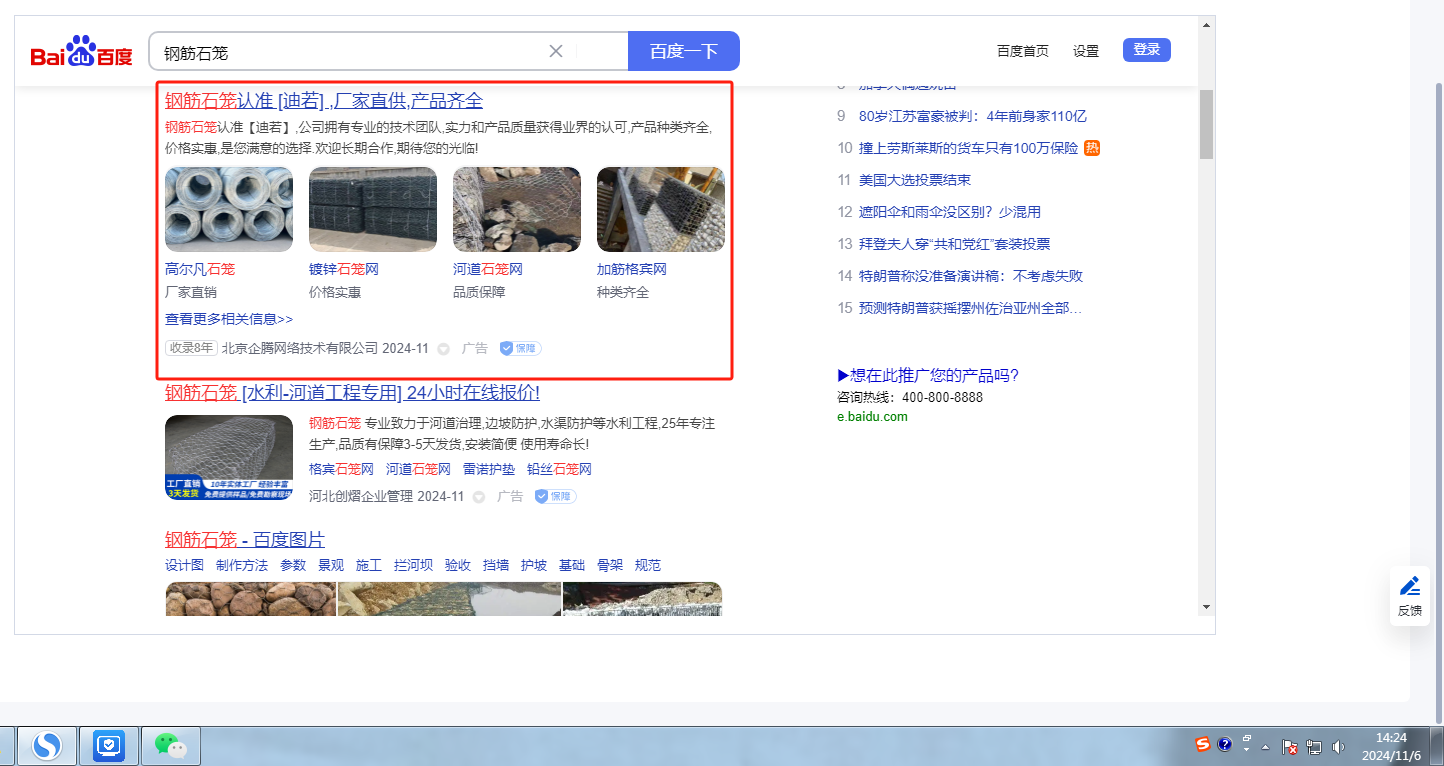This screenshot has width=1444, height=766.
Task: Click the 工厂直销 gabion ad thumbnail
Action: coord(229,457)
